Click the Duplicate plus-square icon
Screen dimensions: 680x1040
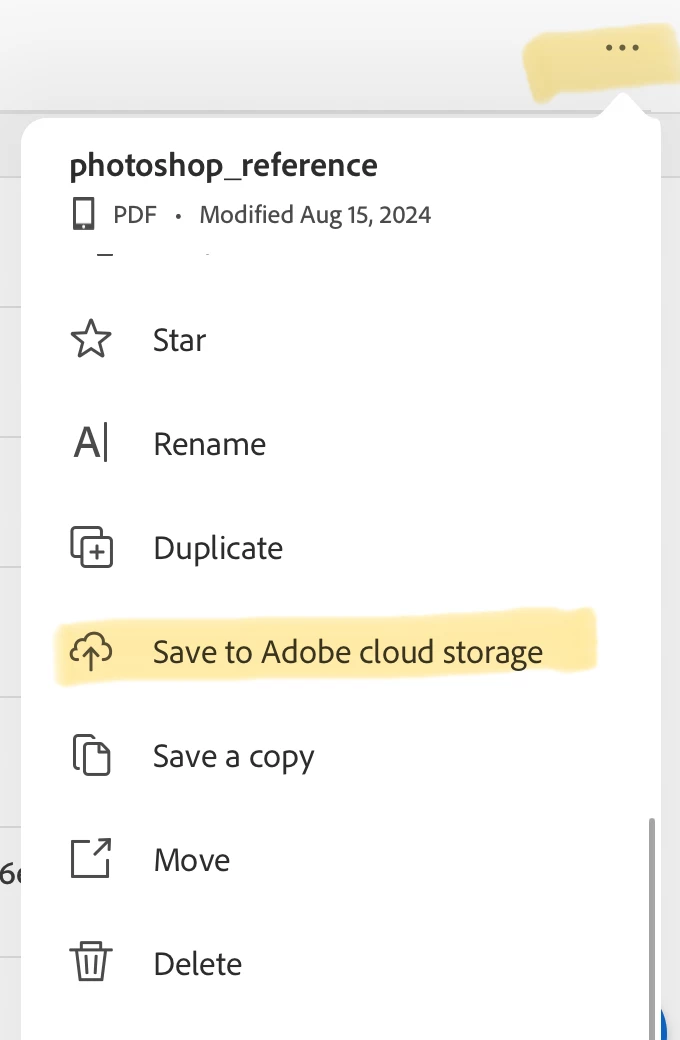pos(91,548)
